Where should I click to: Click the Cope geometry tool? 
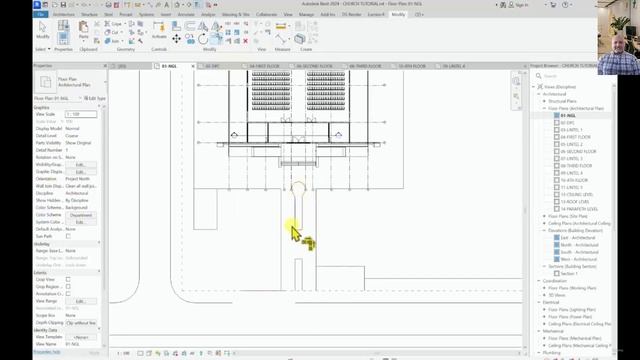(113, 24)
